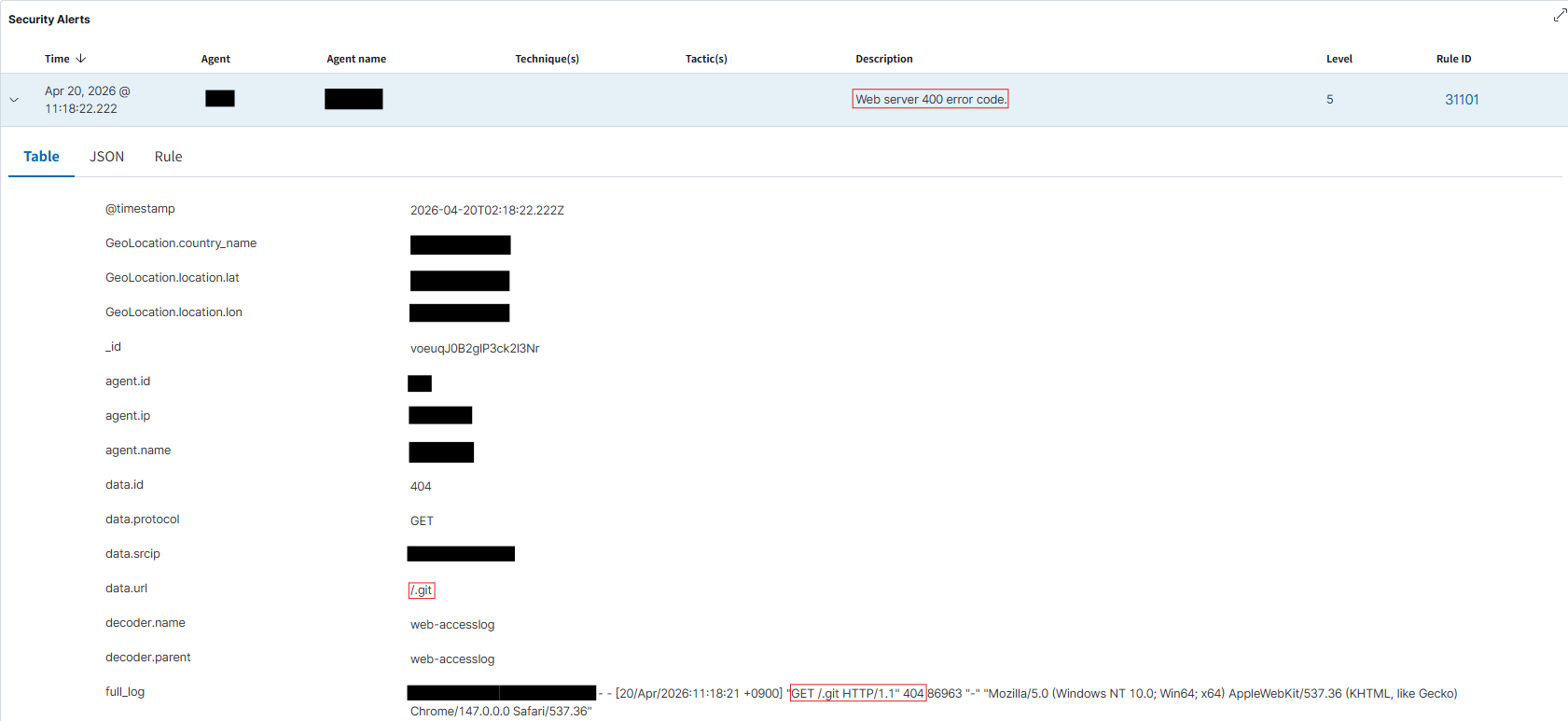Select the alert time Apr 20, 2026 cell
This screenshot has height=721, width=1568.
[x=88, y=100]
